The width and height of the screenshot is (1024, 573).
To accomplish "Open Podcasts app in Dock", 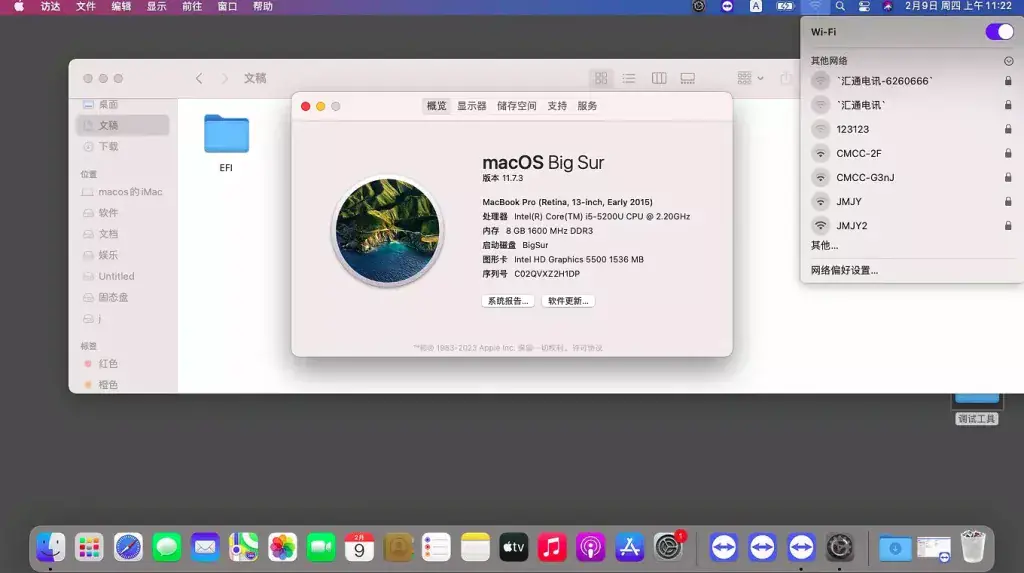I will [x=590, y=547].
